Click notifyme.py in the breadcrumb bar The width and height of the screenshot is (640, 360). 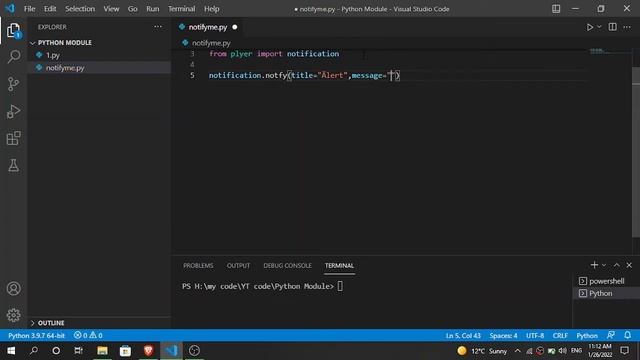click(211, 43)
